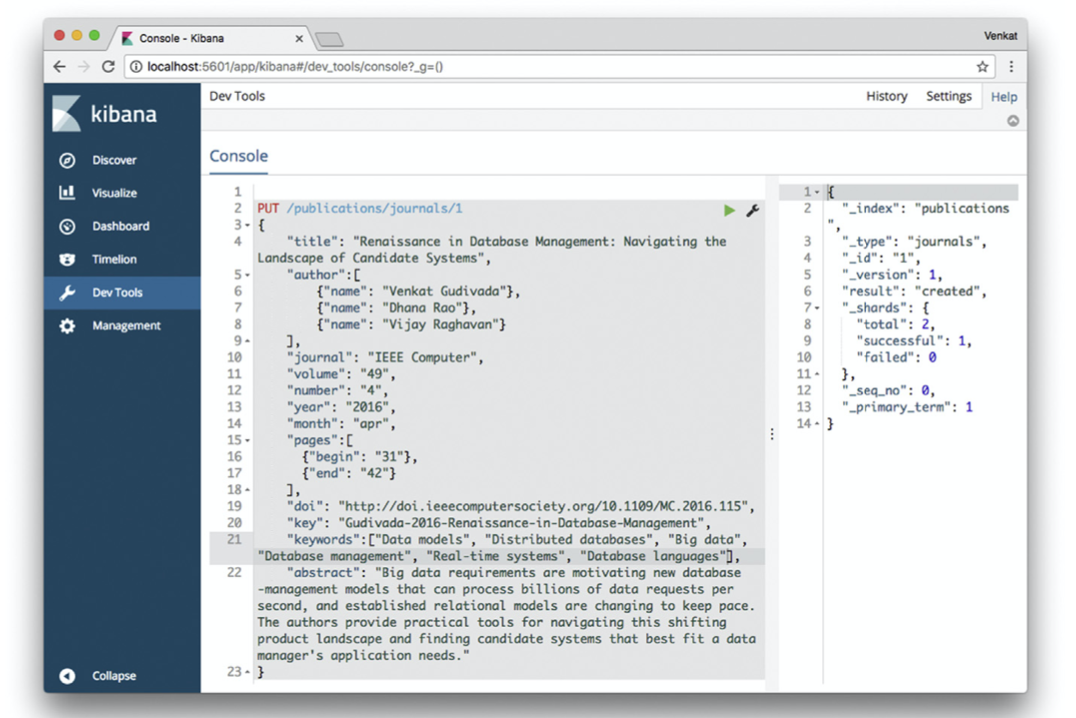Fold response object at output line 1
This screenshot has width=1076, height=718.
coord(817,192)
